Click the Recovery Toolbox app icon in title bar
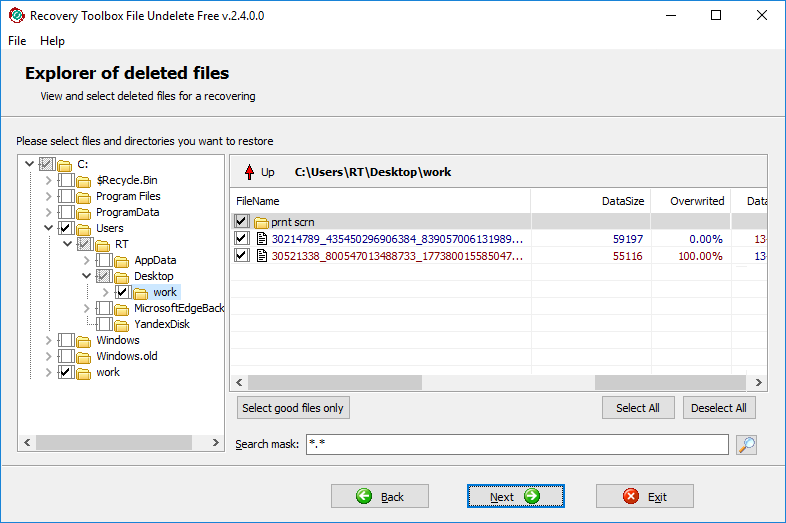Viewport: 786px width, 523px height. (x=17, y=16)
